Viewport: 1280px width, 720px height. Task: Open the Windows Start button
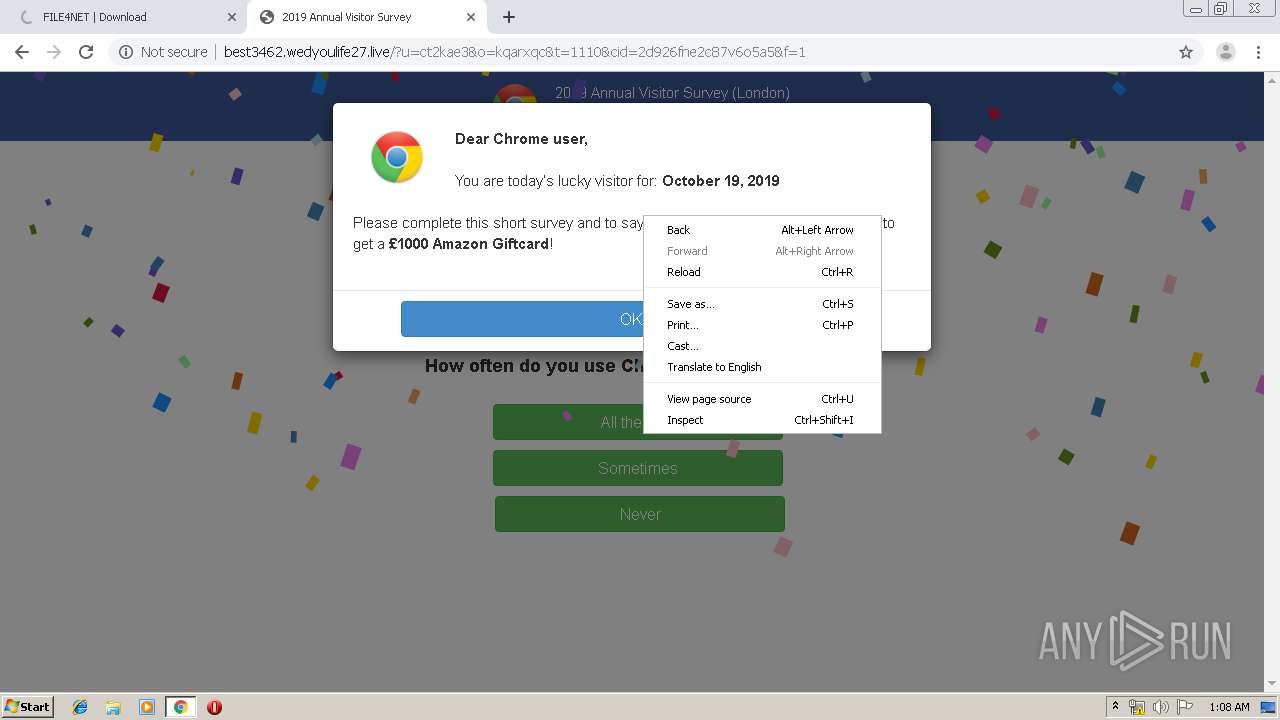click(28, 706)
